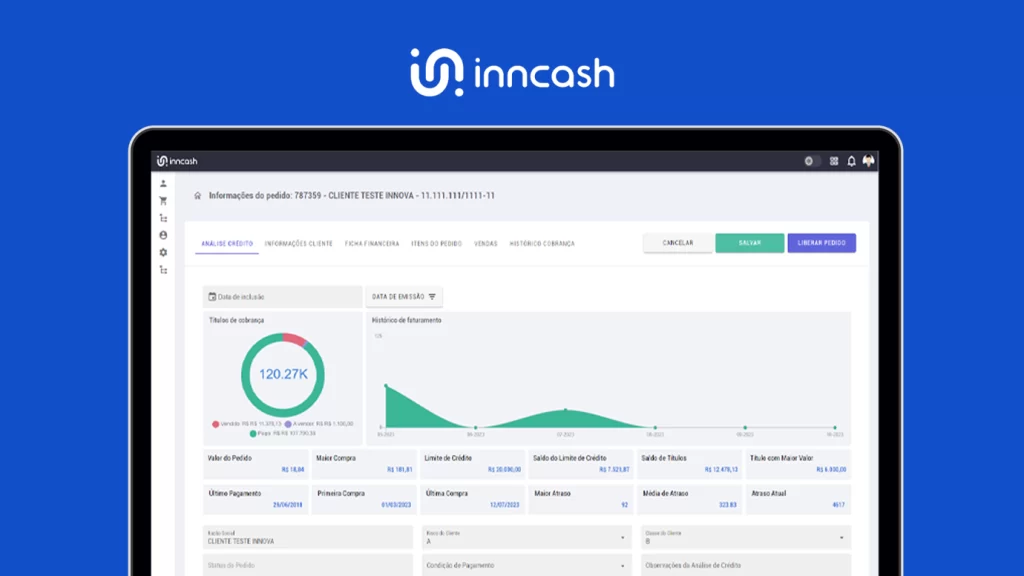This screenshot has height=576, width=1024.
Task: Click the Último Pagamento card
Action: (x=255, y=499)
